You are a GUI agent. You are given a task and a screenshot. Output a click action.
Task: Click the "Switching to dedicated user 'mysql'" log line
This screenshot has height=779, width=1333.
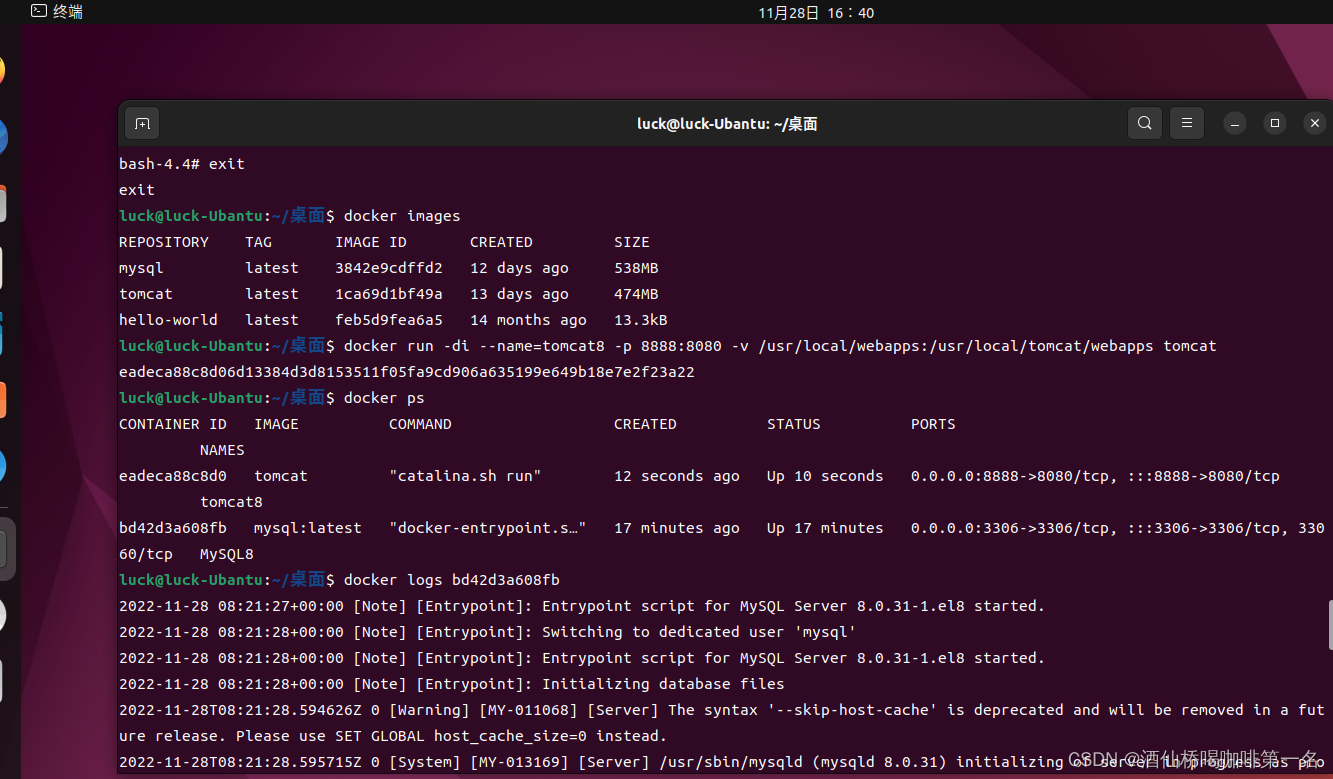pyautogui.click(x=699, y=632)
